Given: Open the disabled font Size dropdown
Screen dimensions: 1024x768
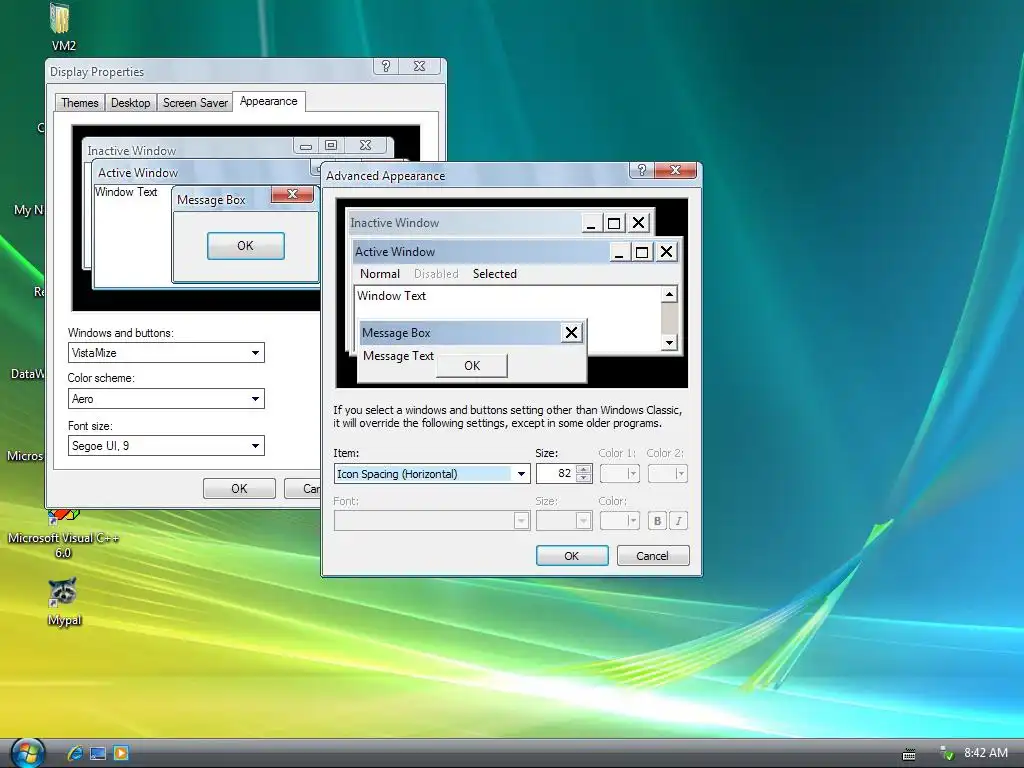Looking at the screenshot, I should [x=564, y=520].
